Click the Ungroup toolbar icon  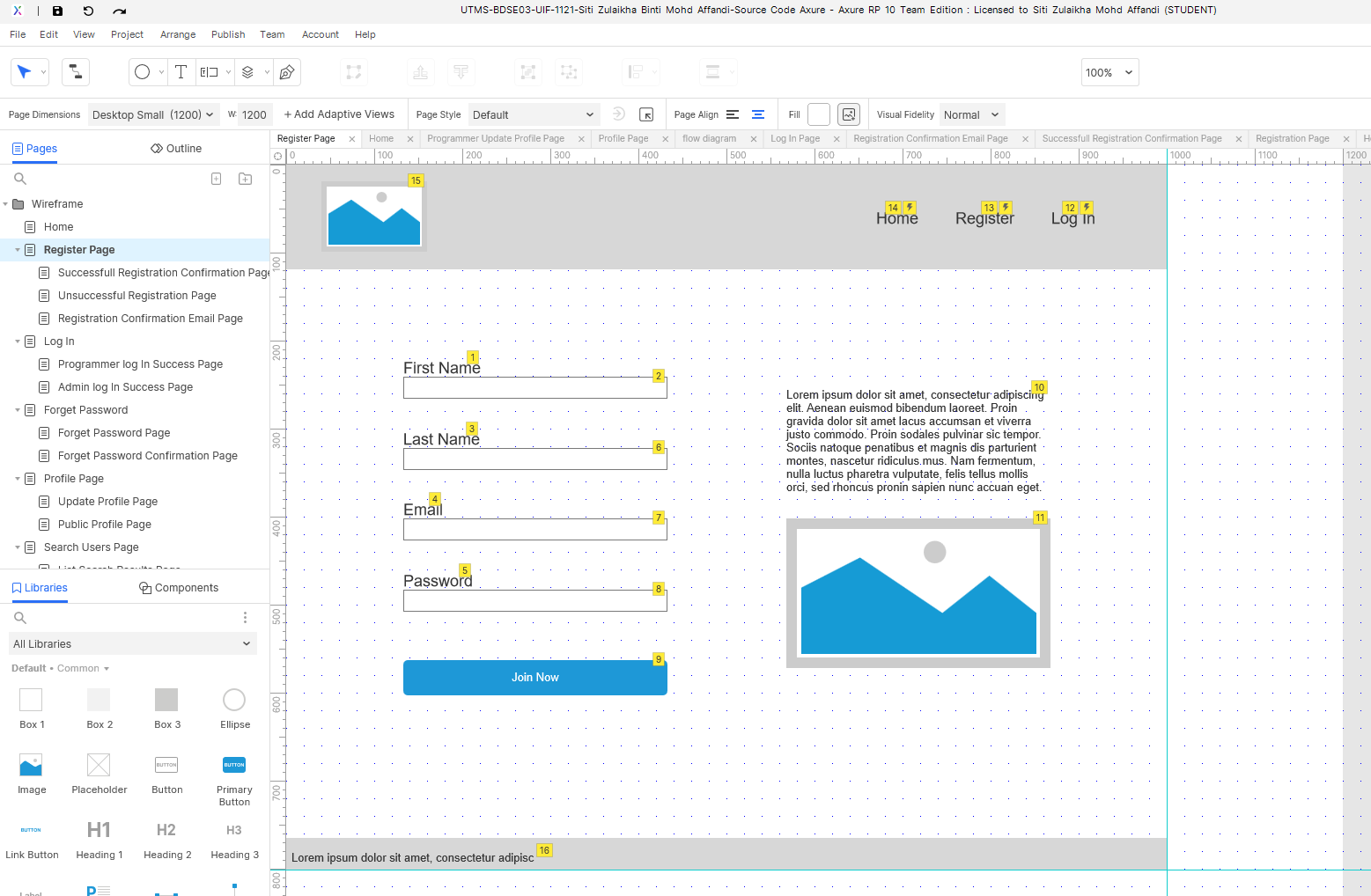tap(569, 72)
